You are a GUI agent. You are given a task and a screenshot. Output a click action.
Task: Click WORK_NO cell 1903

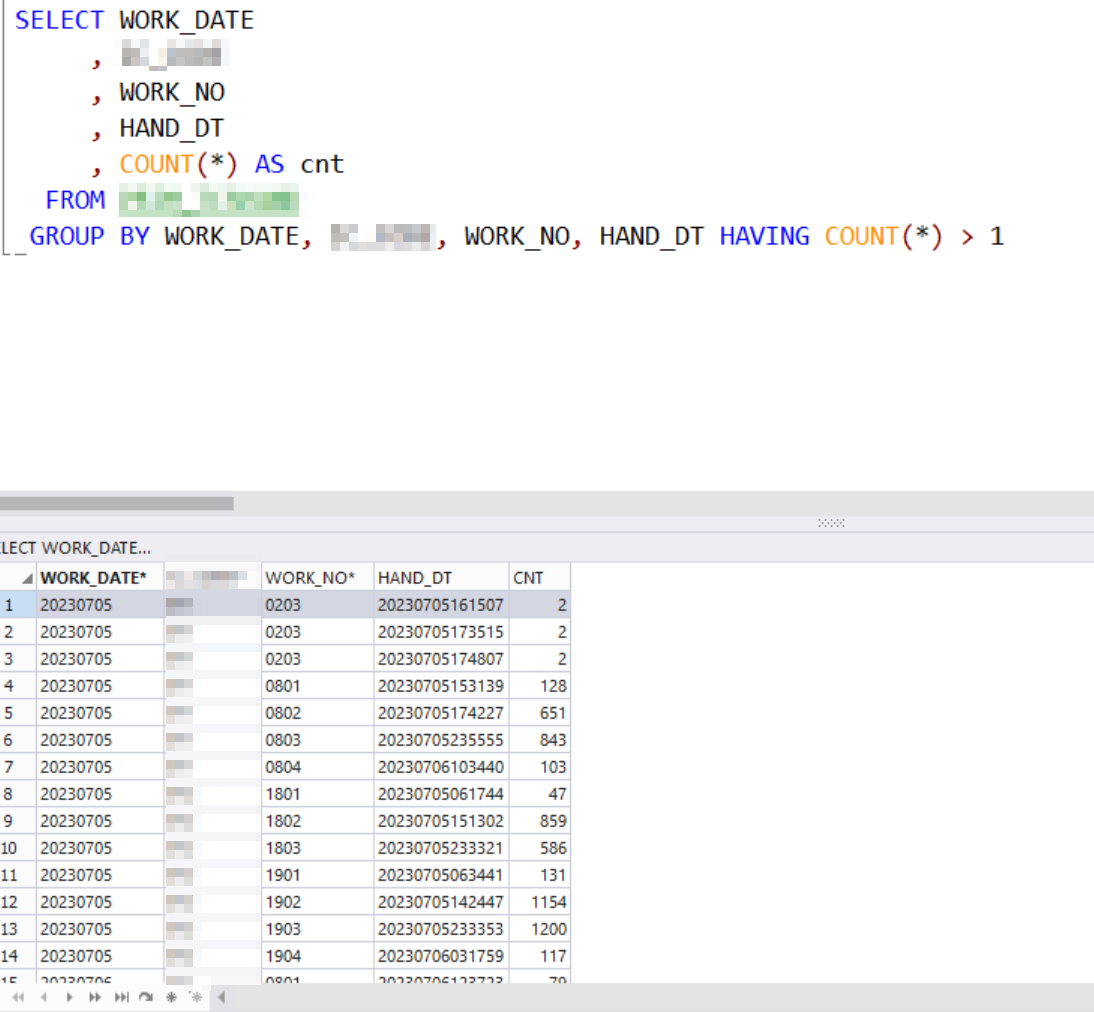coord(317,929)
